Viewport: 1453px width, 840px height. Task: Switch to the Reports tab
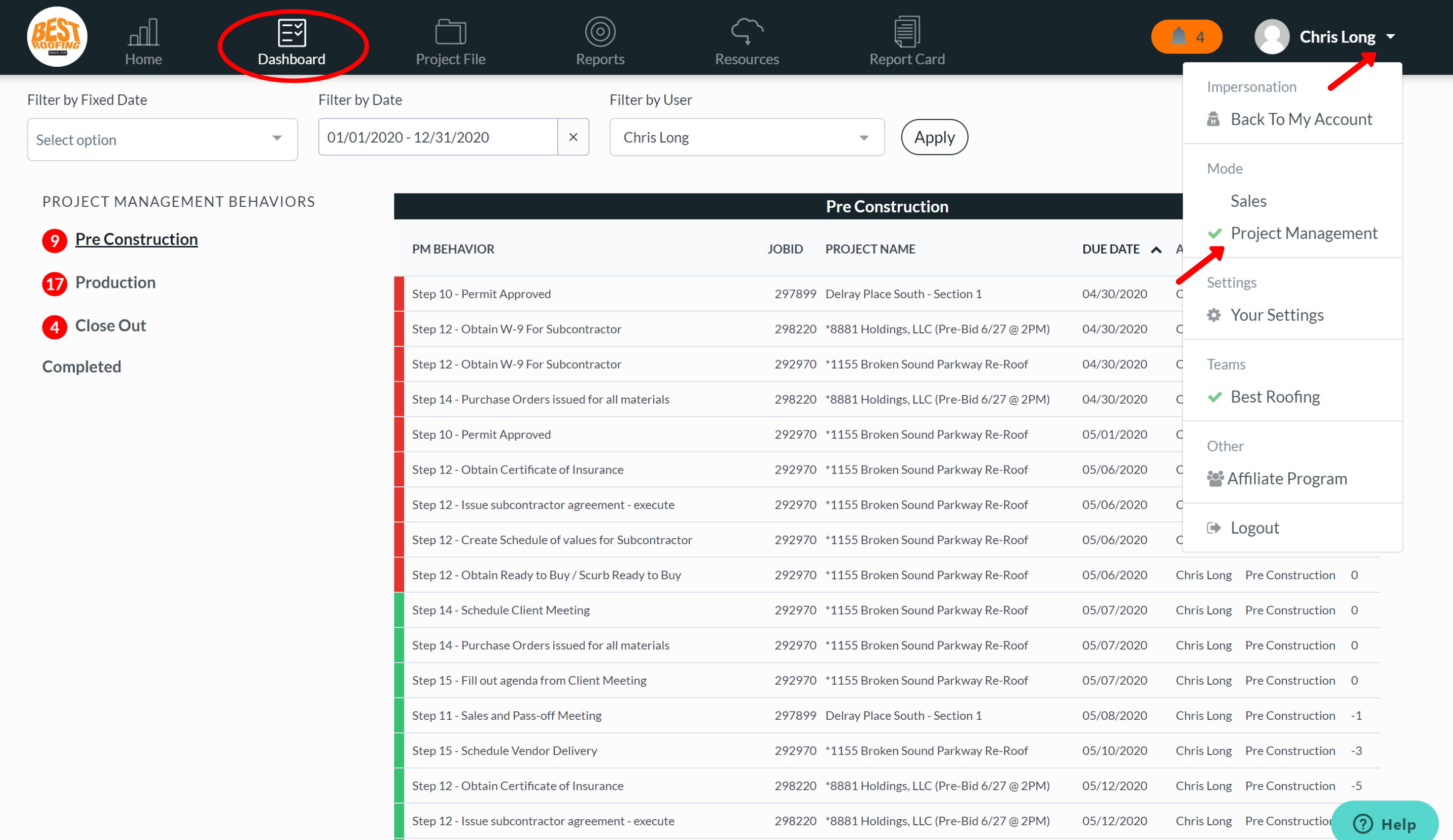[600, 41]
